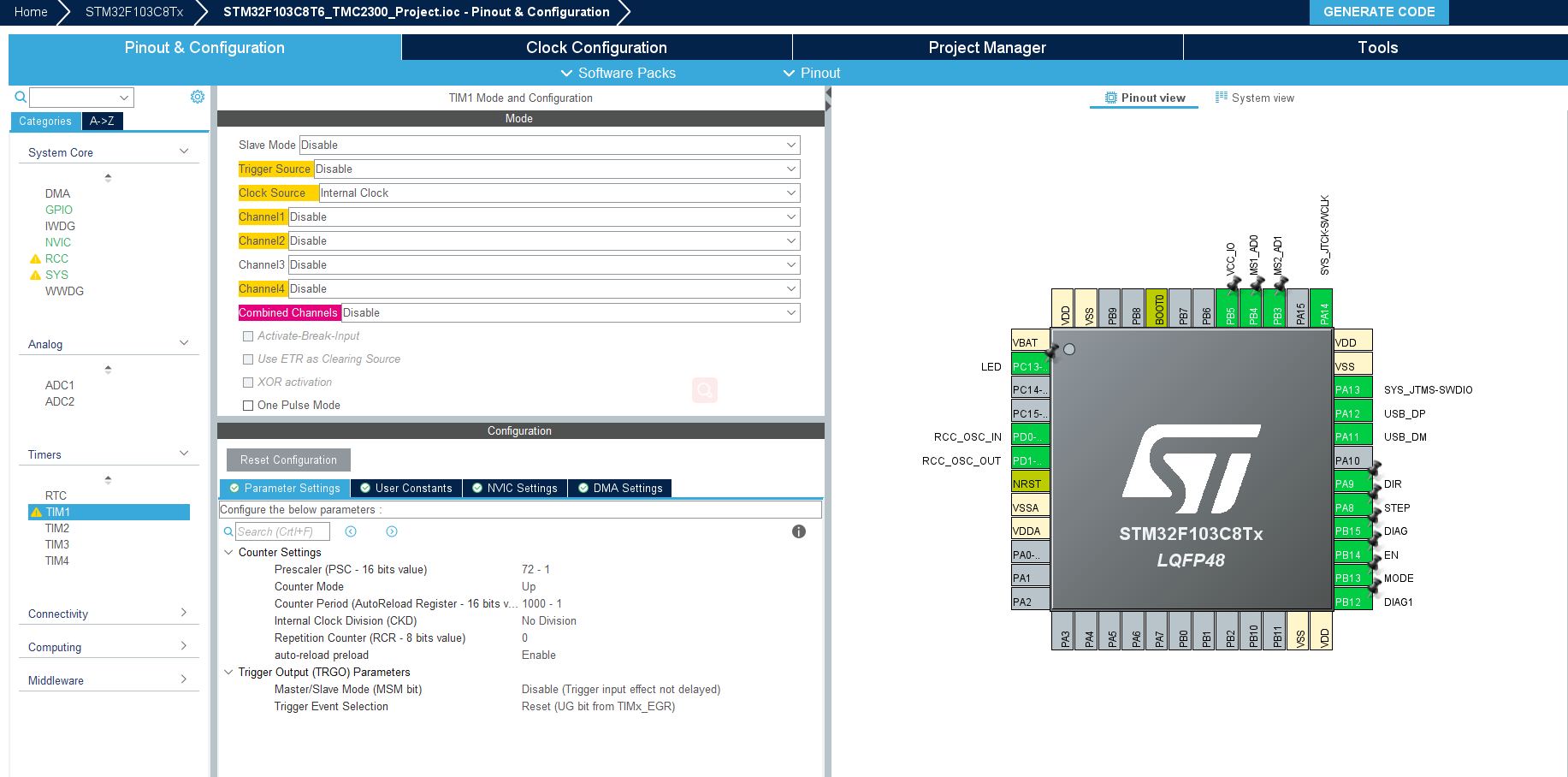The image size is (1568, 777).
Task: Open the DMA Settings tab
Action: (x=620, y=489)
